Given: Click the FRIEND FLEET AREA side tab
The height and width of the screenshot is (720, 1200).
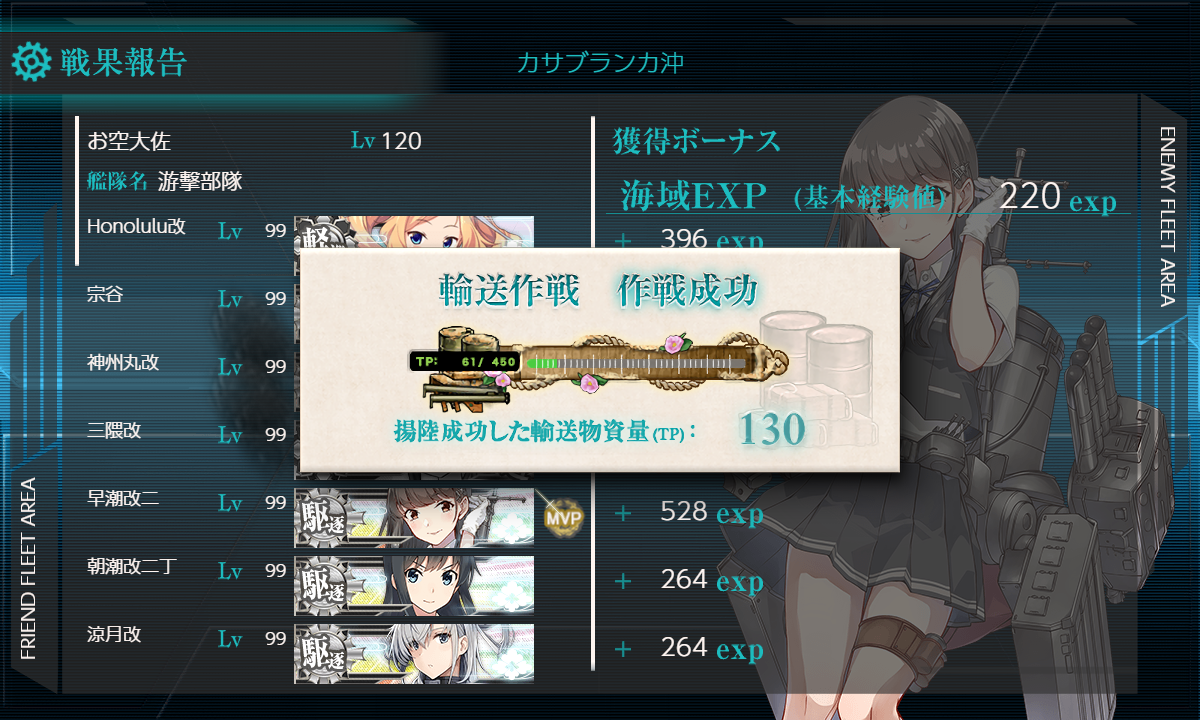Looking at the screenshot, I should coord(28,569).
